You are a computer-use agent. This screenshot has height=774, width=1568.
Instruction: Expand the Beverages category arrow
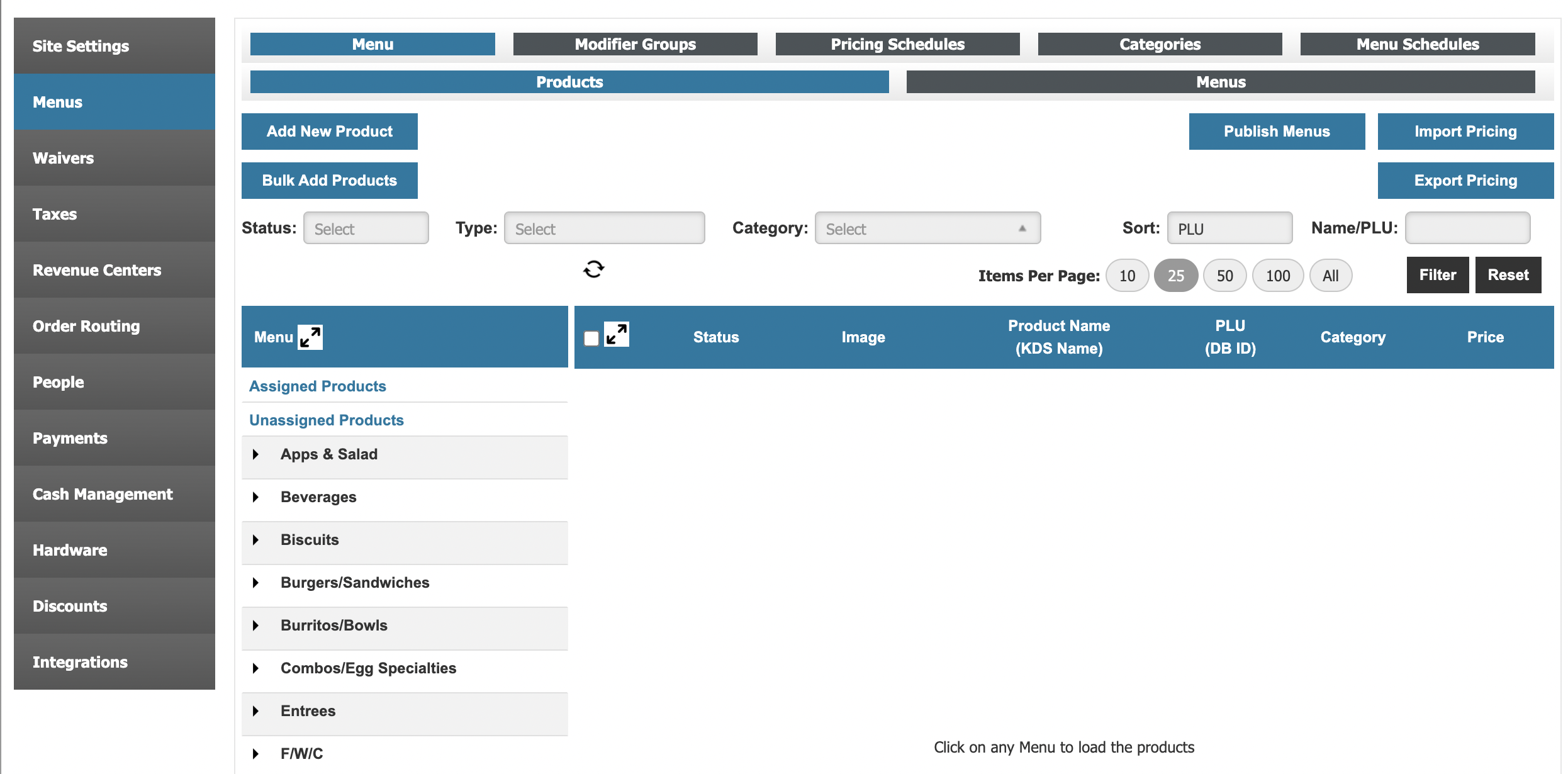click(x=255, y=497)
